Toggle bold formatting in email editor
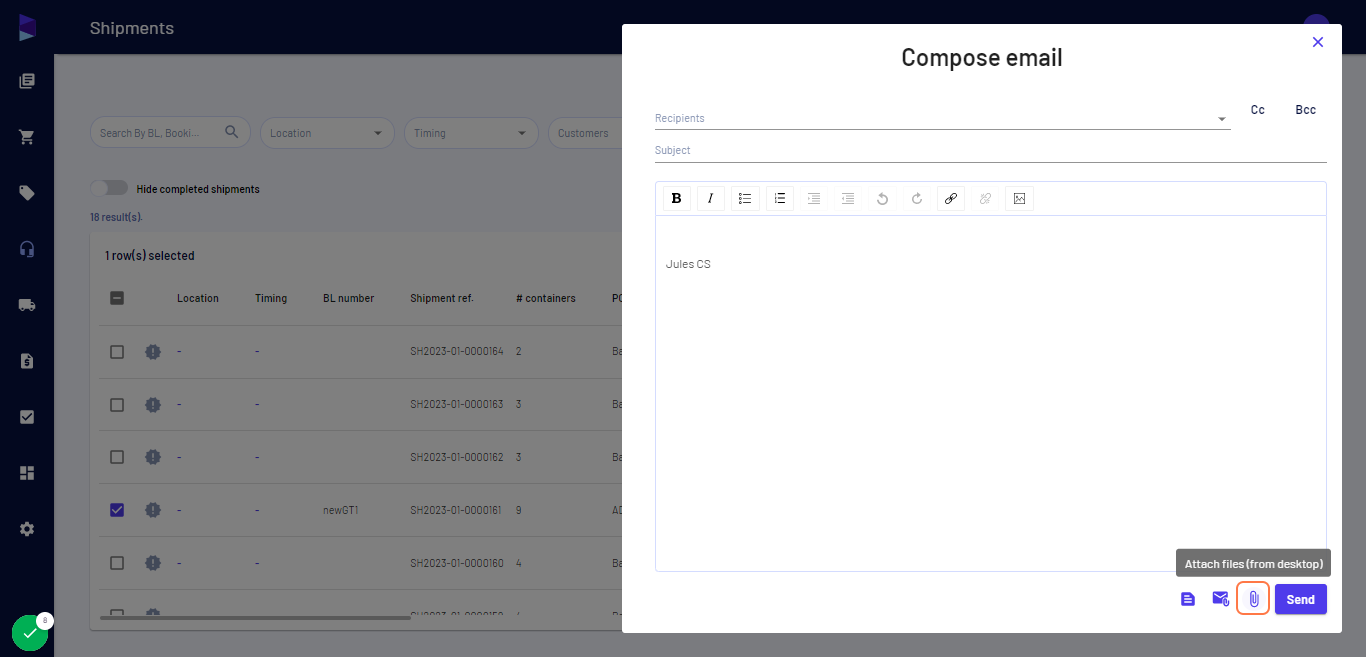Image resolution: width=1366 pixels, height=657 pixels. click(677, 198)
